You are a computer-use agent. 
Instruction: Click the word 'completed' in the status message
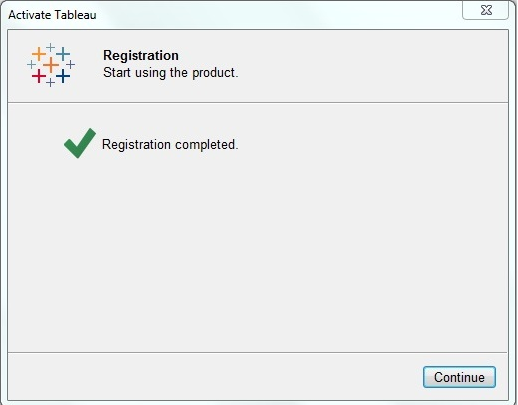pyautogui.click(x=207, y=145)
